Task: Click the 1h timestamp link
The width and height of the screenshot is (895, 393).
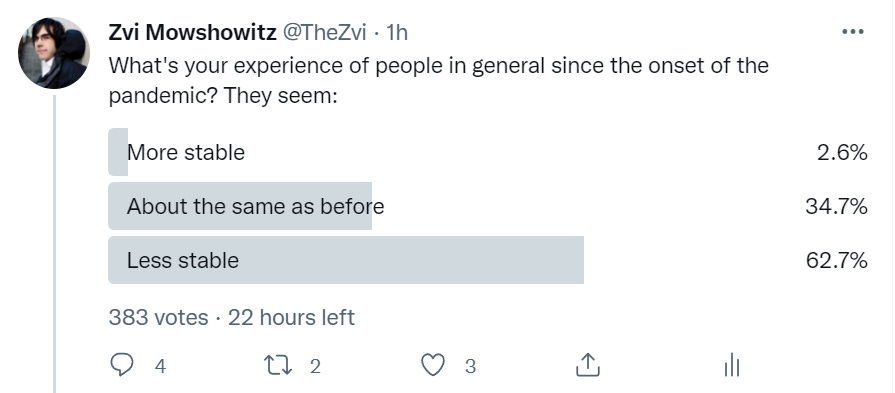Action: click(397, 33)
